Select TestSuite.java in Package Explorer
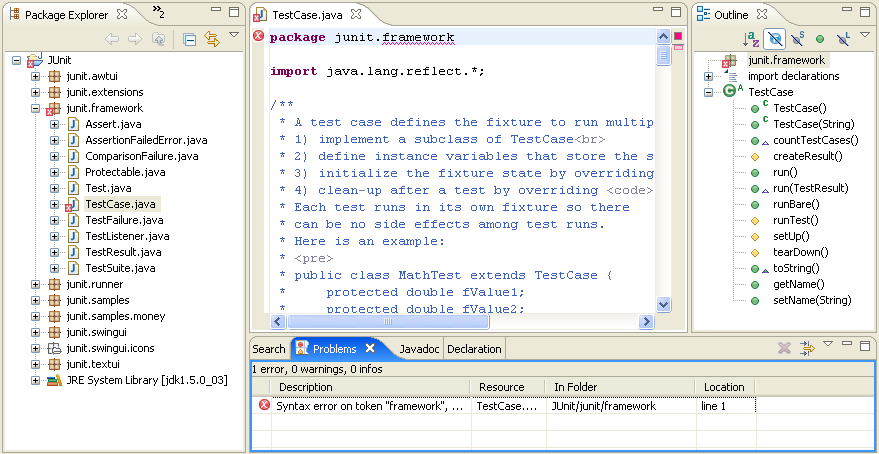The height and width of the screenshot is (454, 879). coord(120,268)
